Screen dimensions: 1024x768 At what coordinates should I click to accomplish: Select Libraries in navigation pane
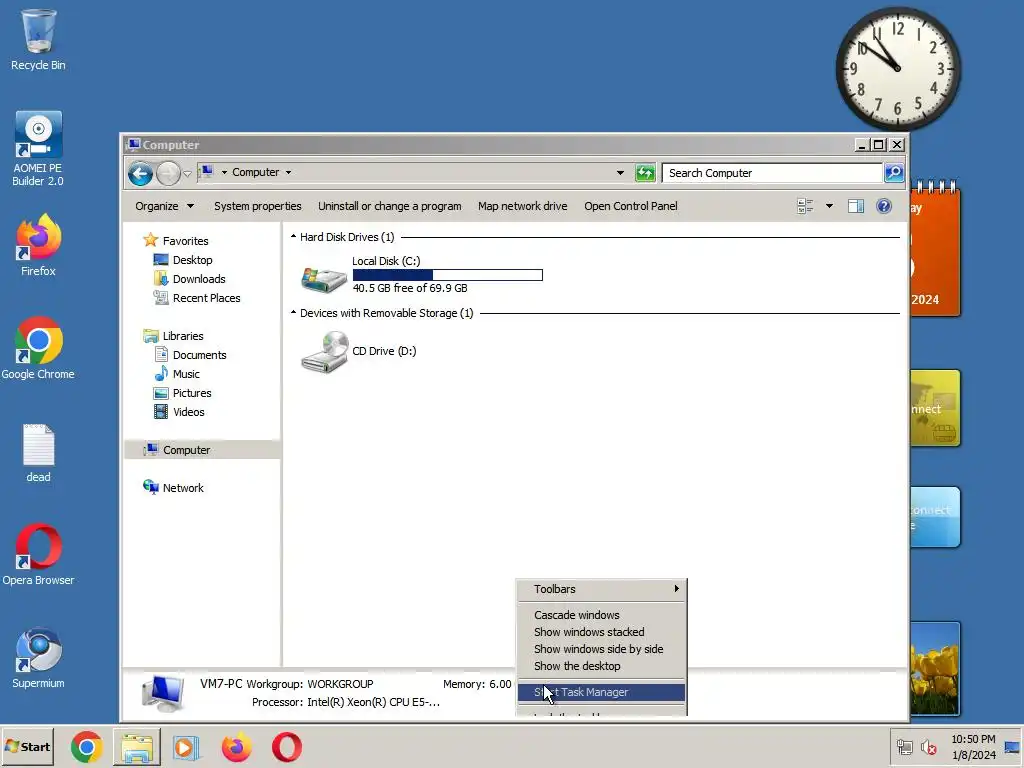(183, 336)
